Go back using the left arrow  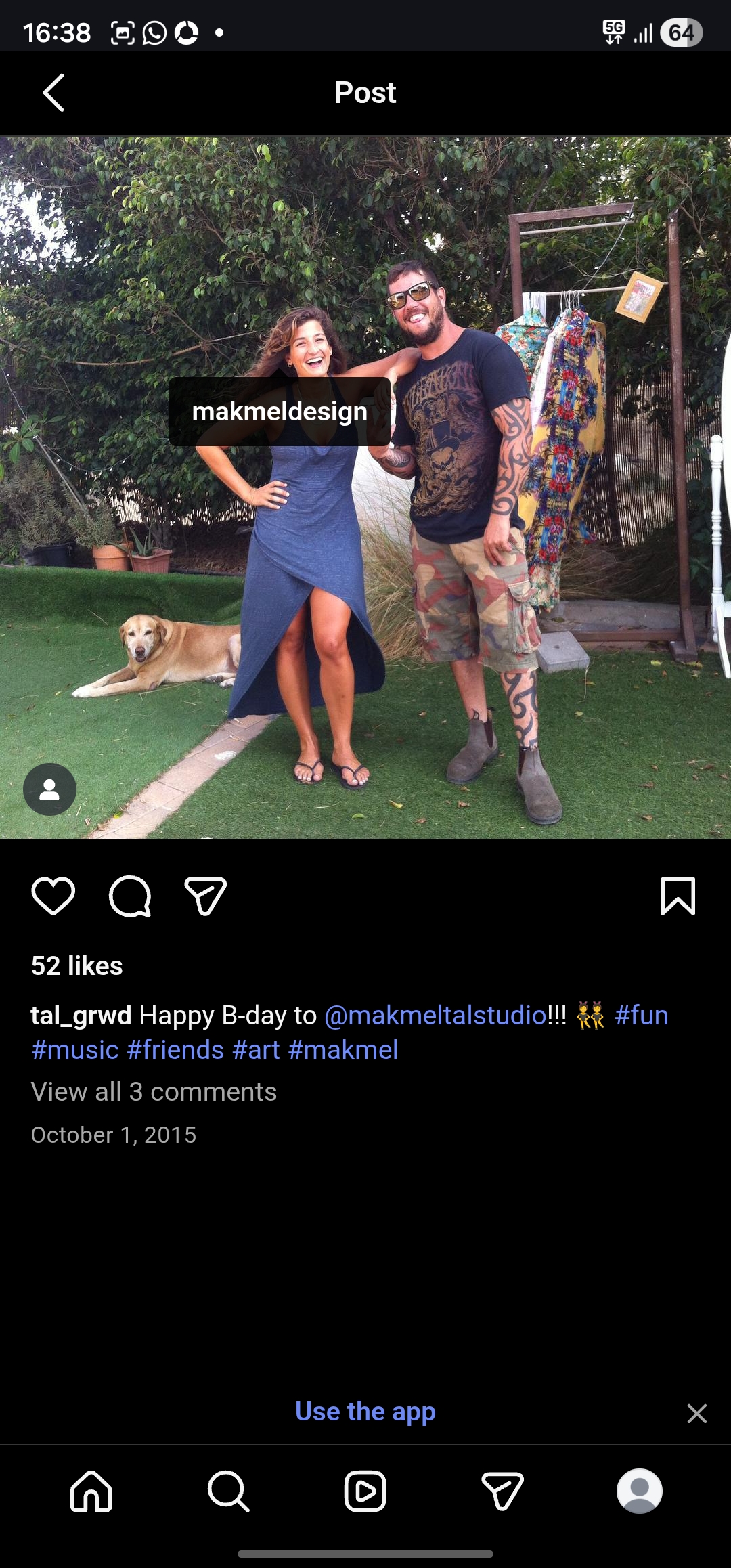point(53,93)
